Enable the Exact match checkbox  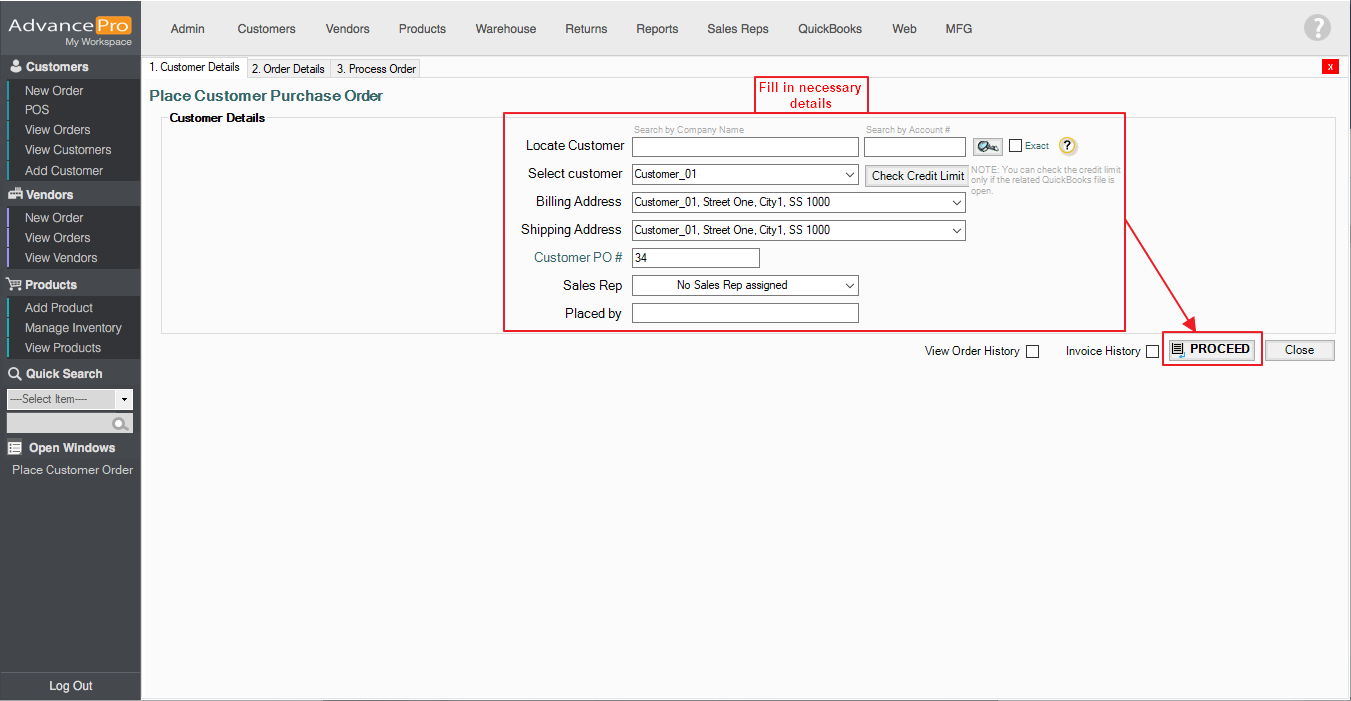1015,146
